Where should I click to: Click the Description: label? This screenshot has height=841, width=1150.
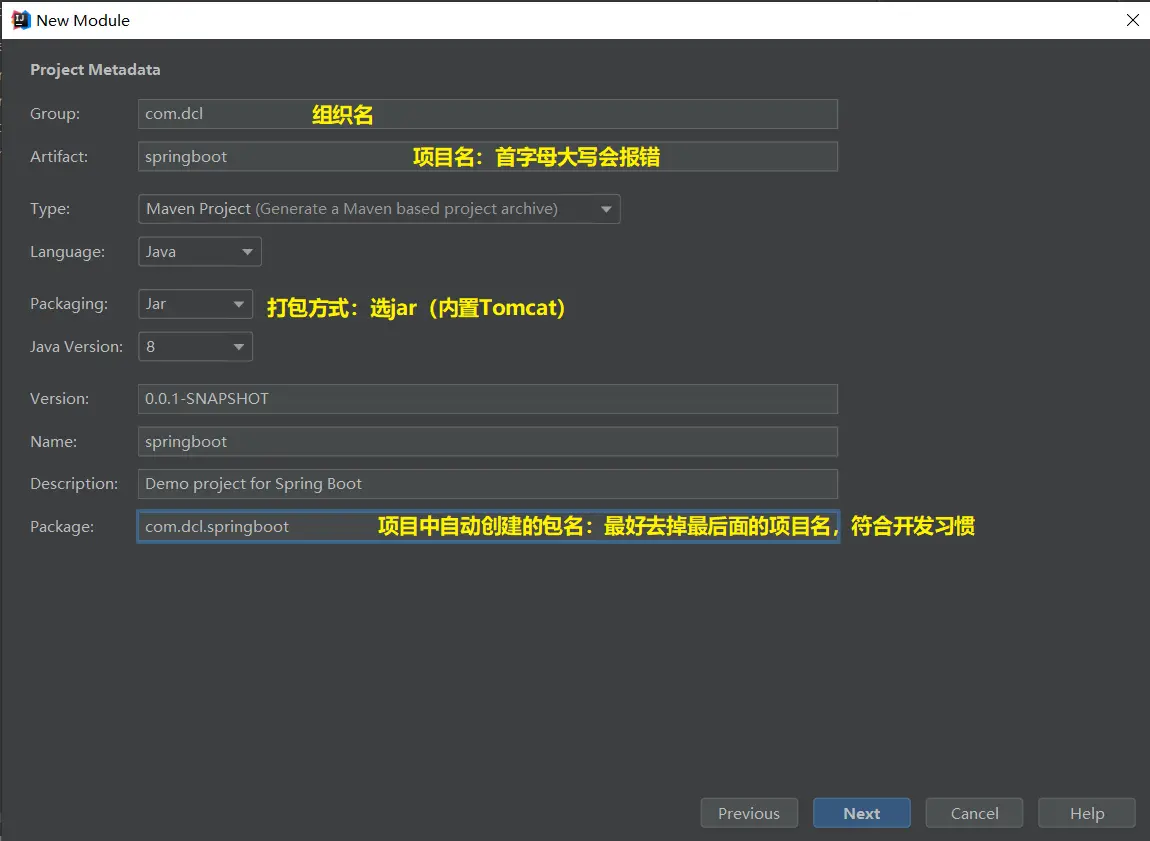pos(74,483)
